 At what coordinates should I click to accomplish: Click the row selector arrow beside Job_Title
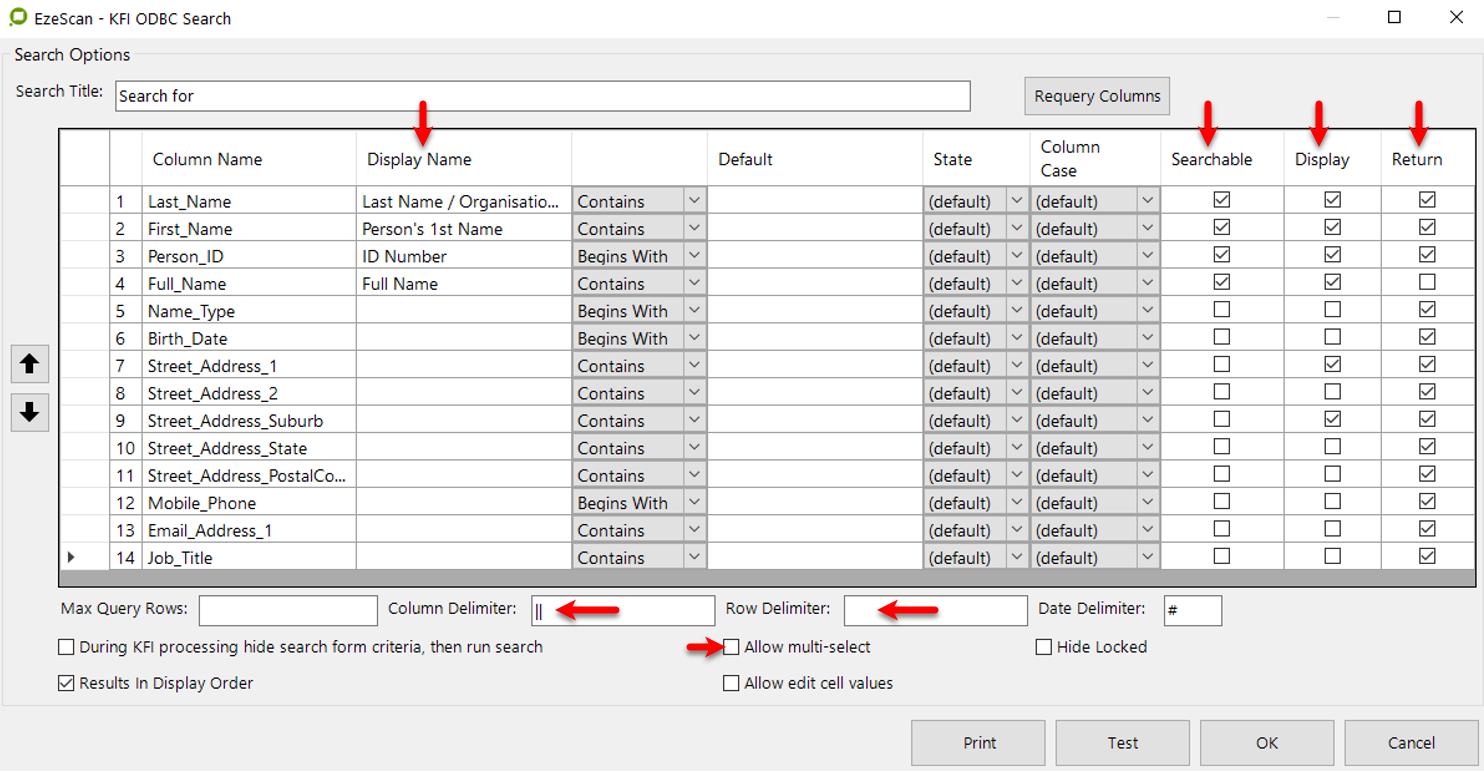click(x=71, y=557)
